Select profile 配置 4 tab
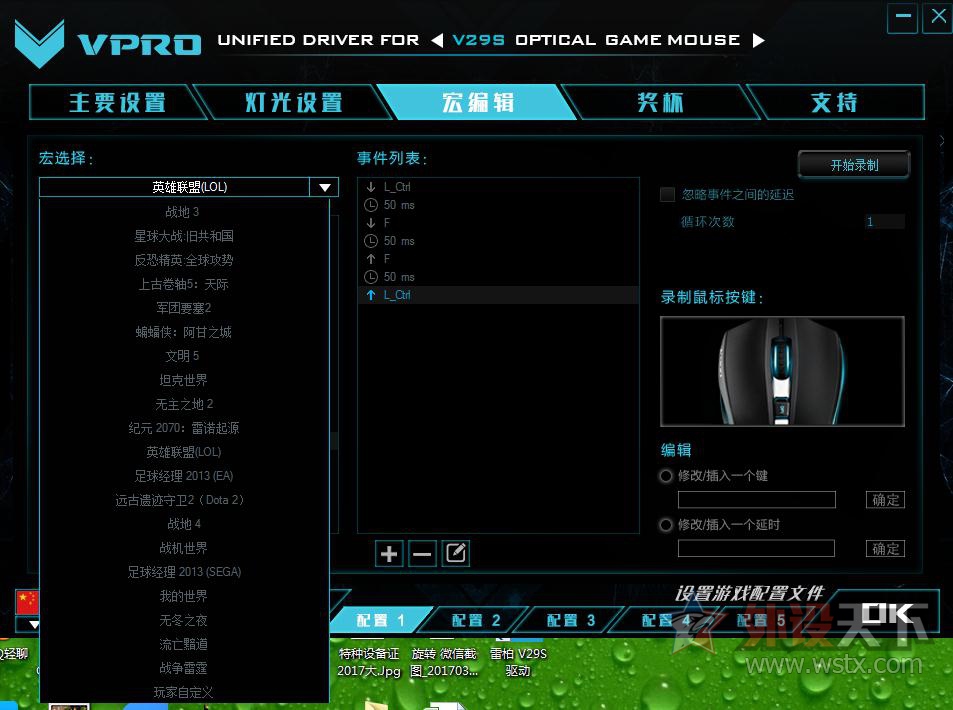This screenshot has width=953, height=710. point(666,621)
